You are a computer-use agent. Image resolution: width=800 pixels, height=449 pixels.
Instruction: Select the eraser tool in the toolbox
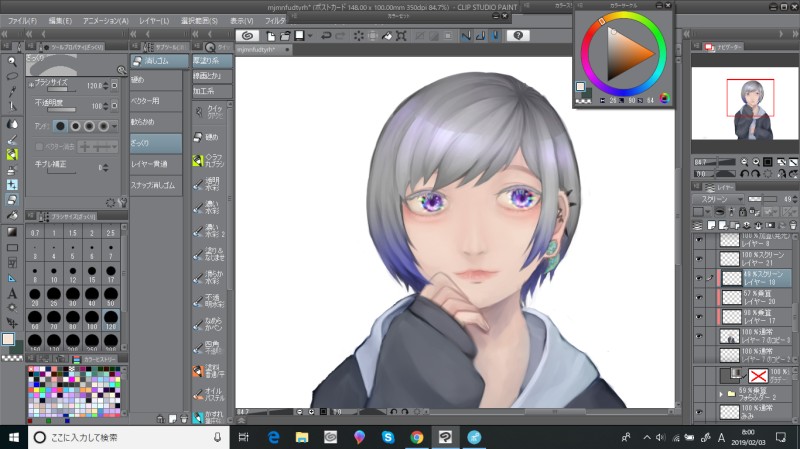point(12,199)
